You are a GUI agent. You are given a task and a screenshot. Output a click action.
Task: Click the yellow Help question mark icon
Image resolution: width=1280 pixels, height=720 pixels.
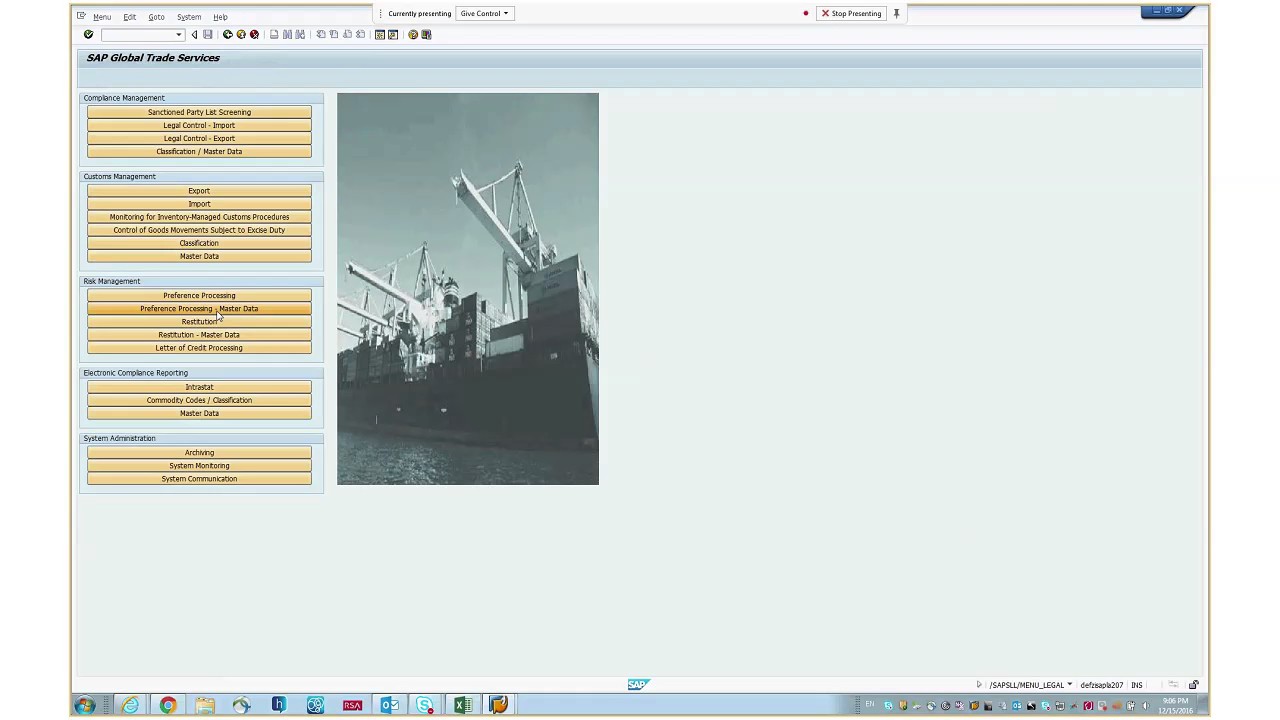[413, 35]
